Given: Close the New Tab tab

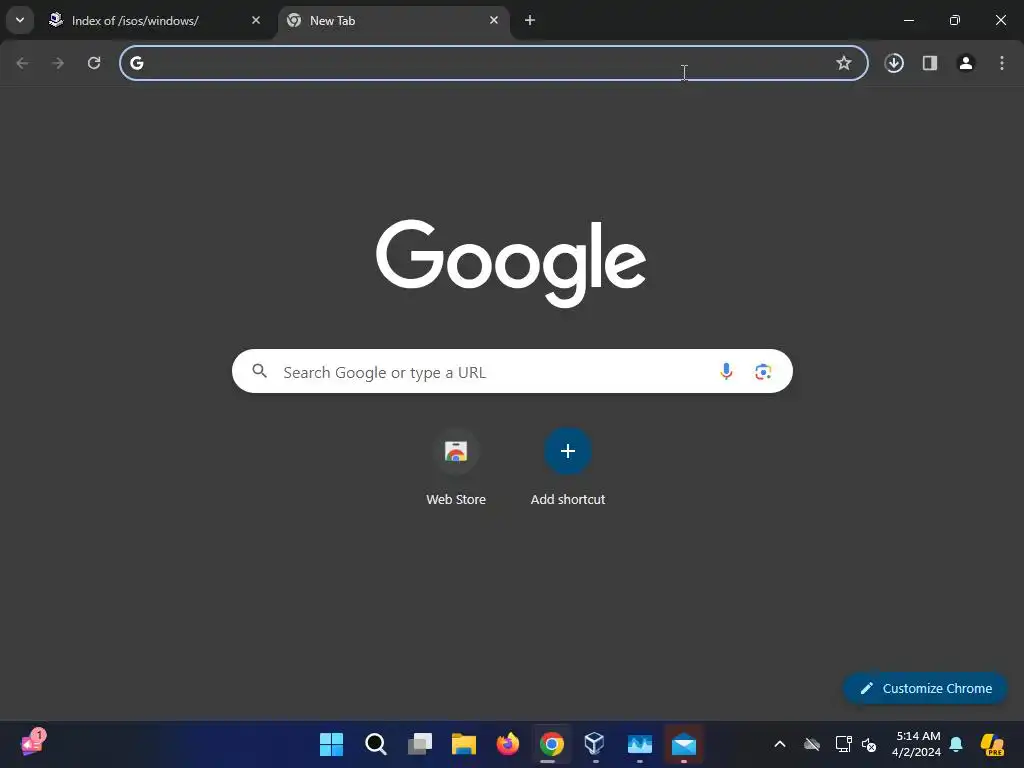Looking at the screenshot, I should (x=494, y=20).
